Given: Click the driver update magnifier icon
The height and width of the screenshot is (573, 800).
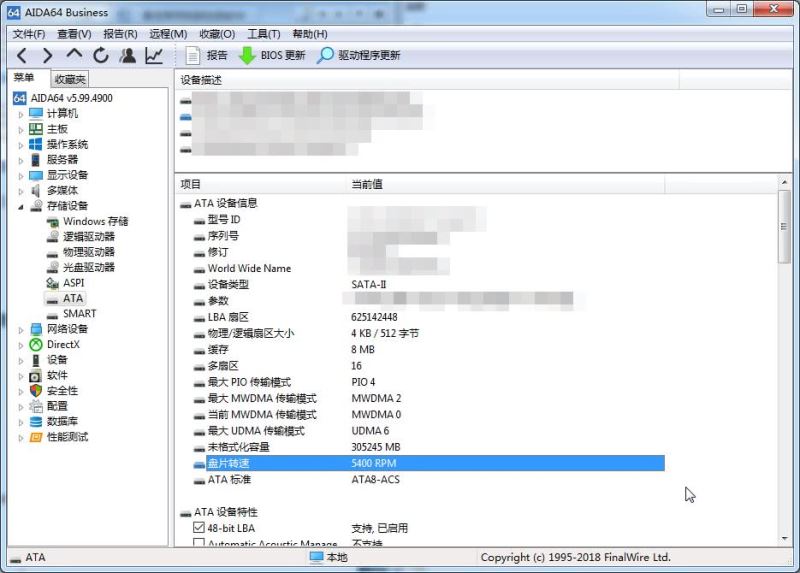Looking at the screenshot, I should click(325, 55).
